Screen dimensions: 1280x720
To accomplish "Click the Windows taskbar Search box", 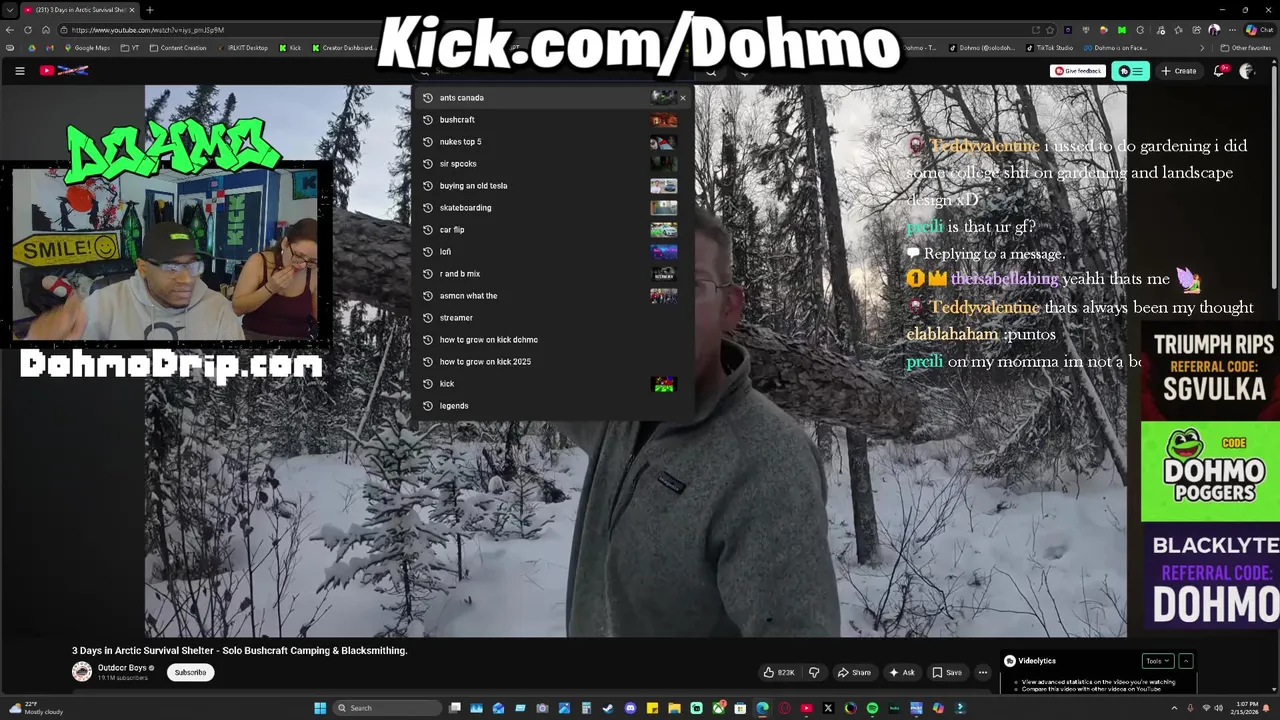I will [387, 708].
